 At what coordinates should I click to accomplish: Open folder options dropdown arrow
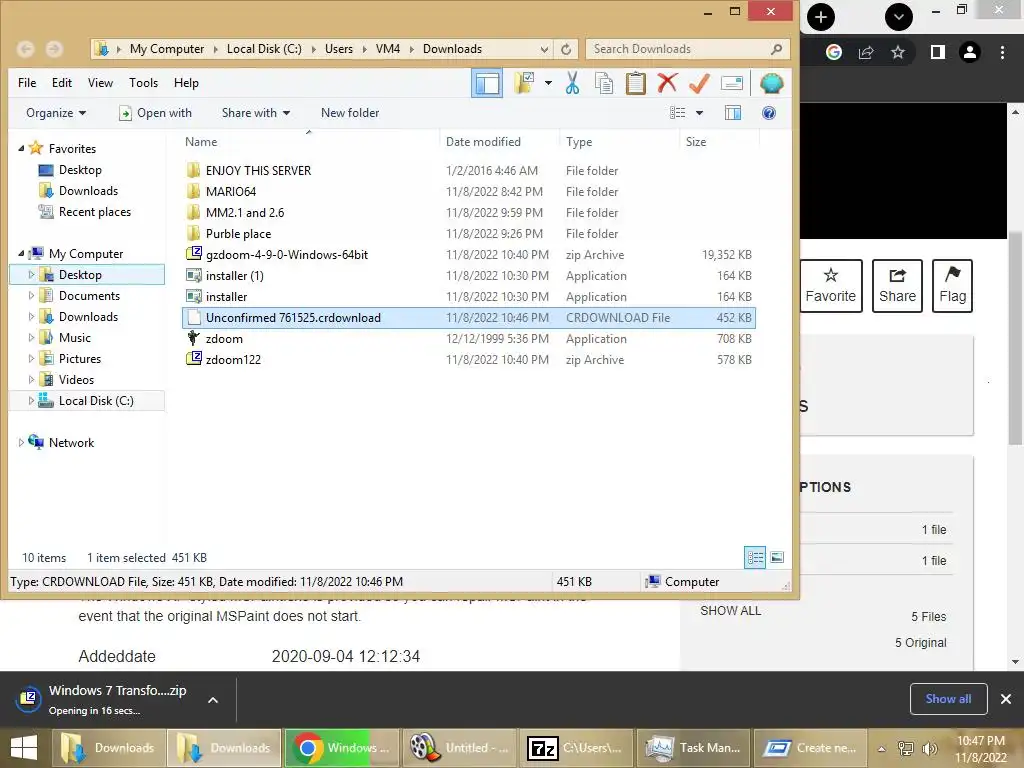tap(548, 83)
